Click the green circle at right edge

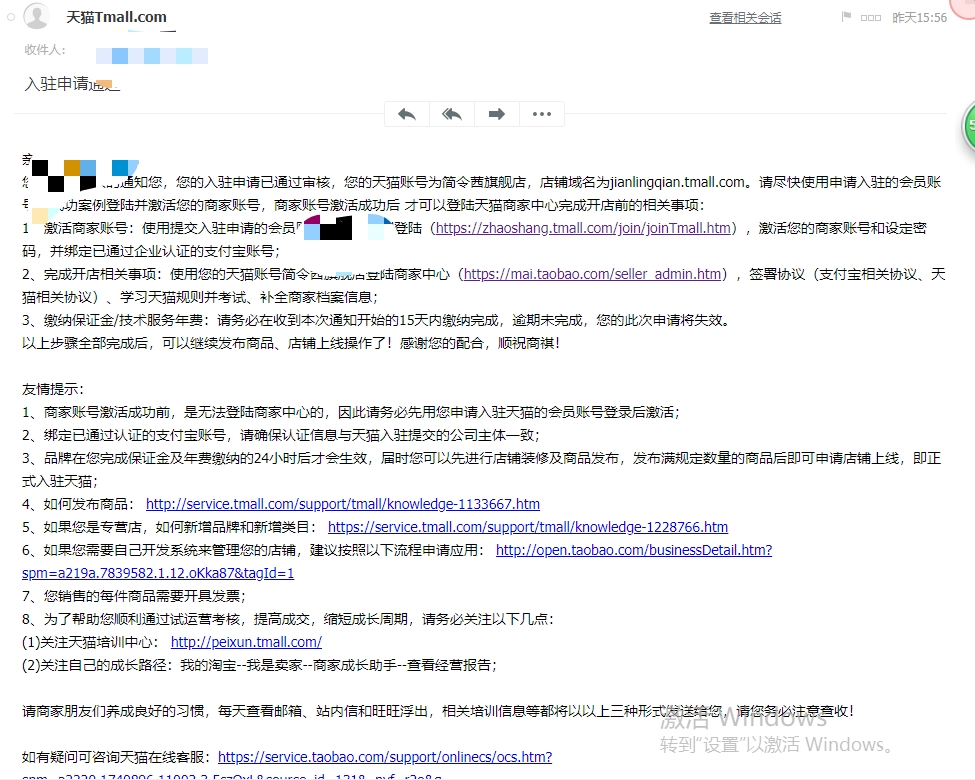[x=969, y=126]
